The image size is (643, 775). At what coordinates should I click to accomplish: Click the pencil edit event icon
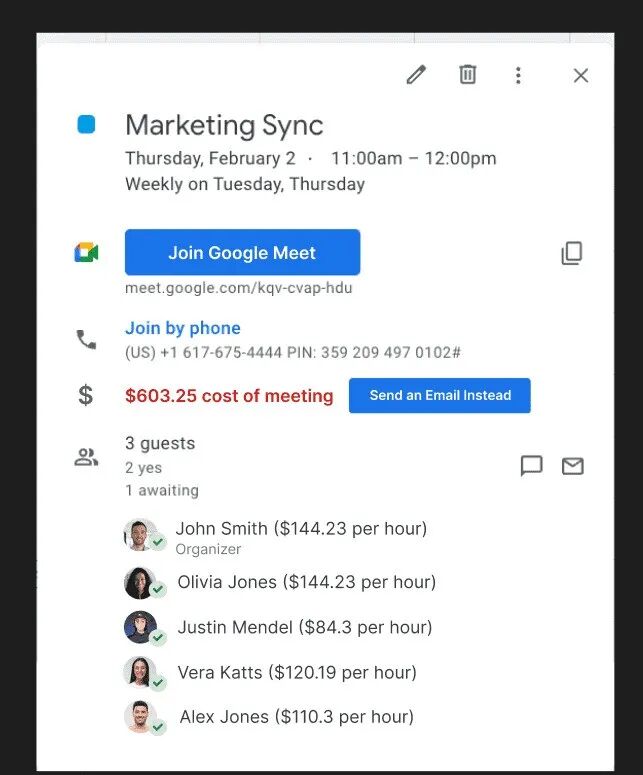pyautogui.click(x=416, y=75)
